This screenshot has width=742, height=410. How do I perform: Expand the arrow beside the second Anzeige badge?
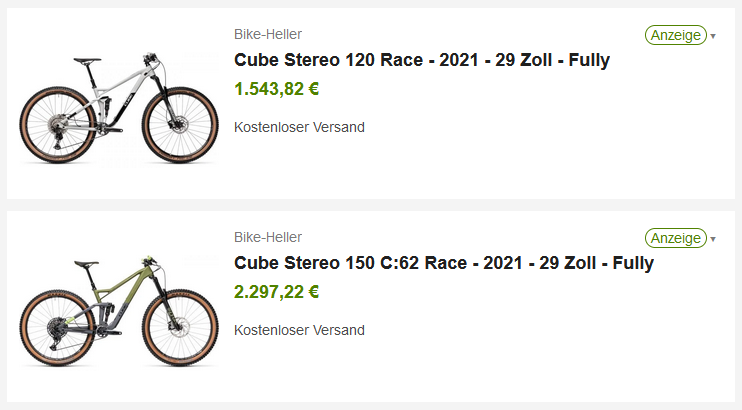click(713, 239)
